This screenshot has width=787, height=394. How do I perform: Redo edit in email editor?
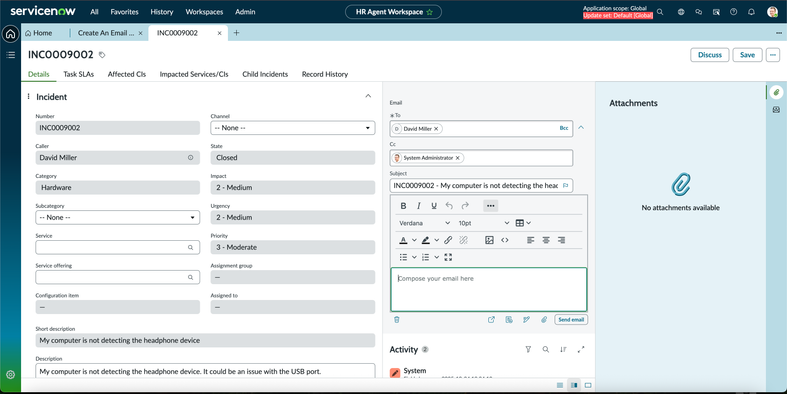(x=465, y=206)
